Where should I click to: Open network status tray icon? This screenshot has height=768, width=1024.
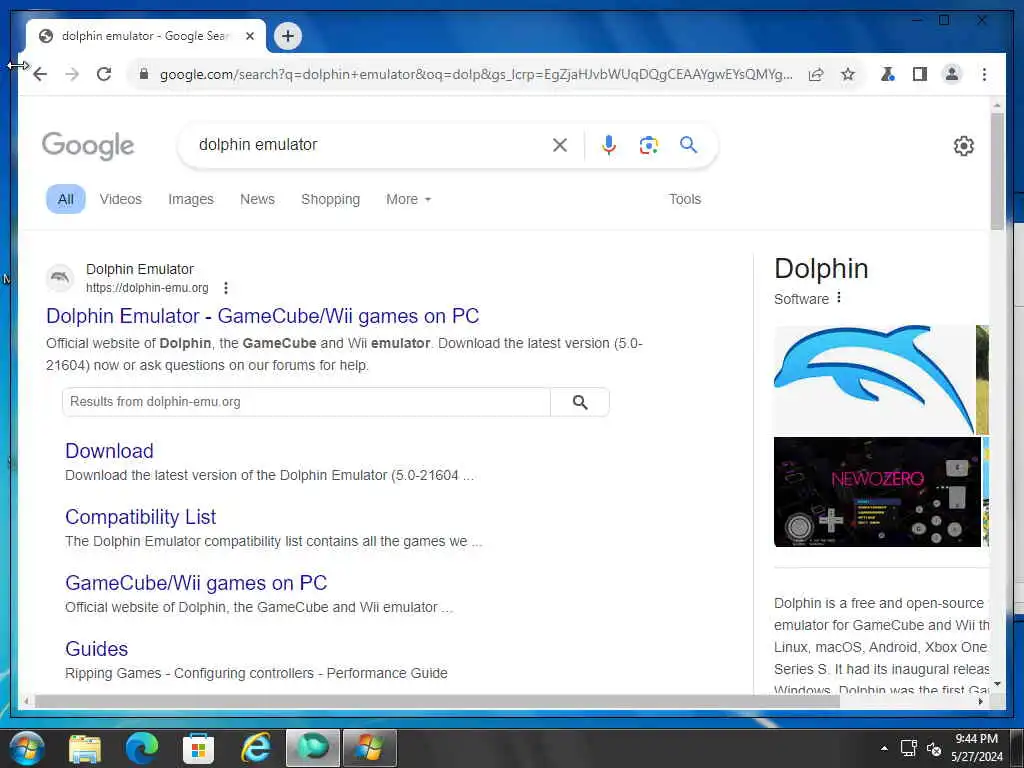tap(908, 748)
